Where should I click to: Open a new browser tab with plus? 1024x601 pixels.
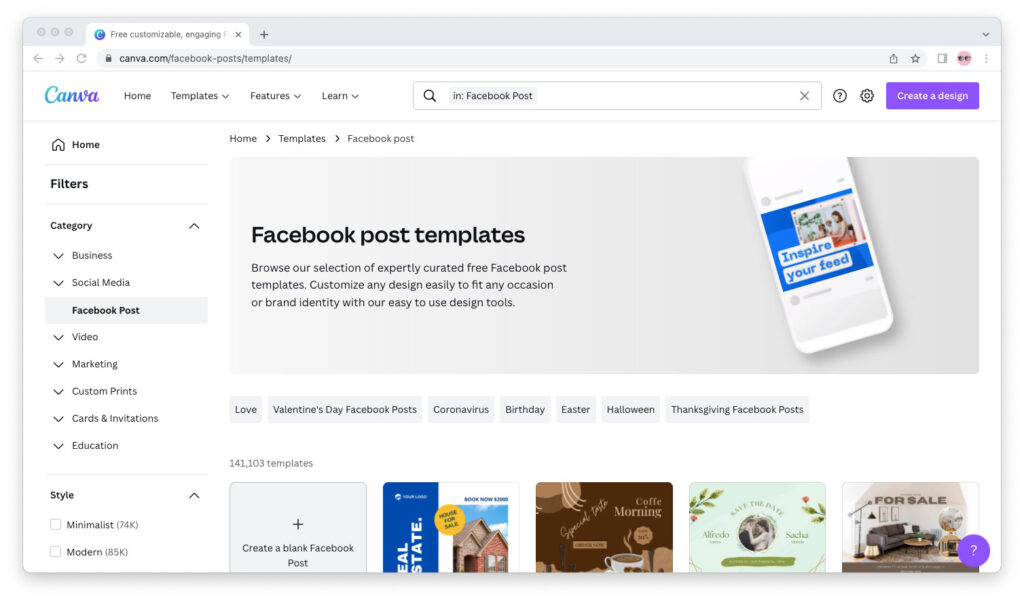pyautogui.click(x=264, y=35)
